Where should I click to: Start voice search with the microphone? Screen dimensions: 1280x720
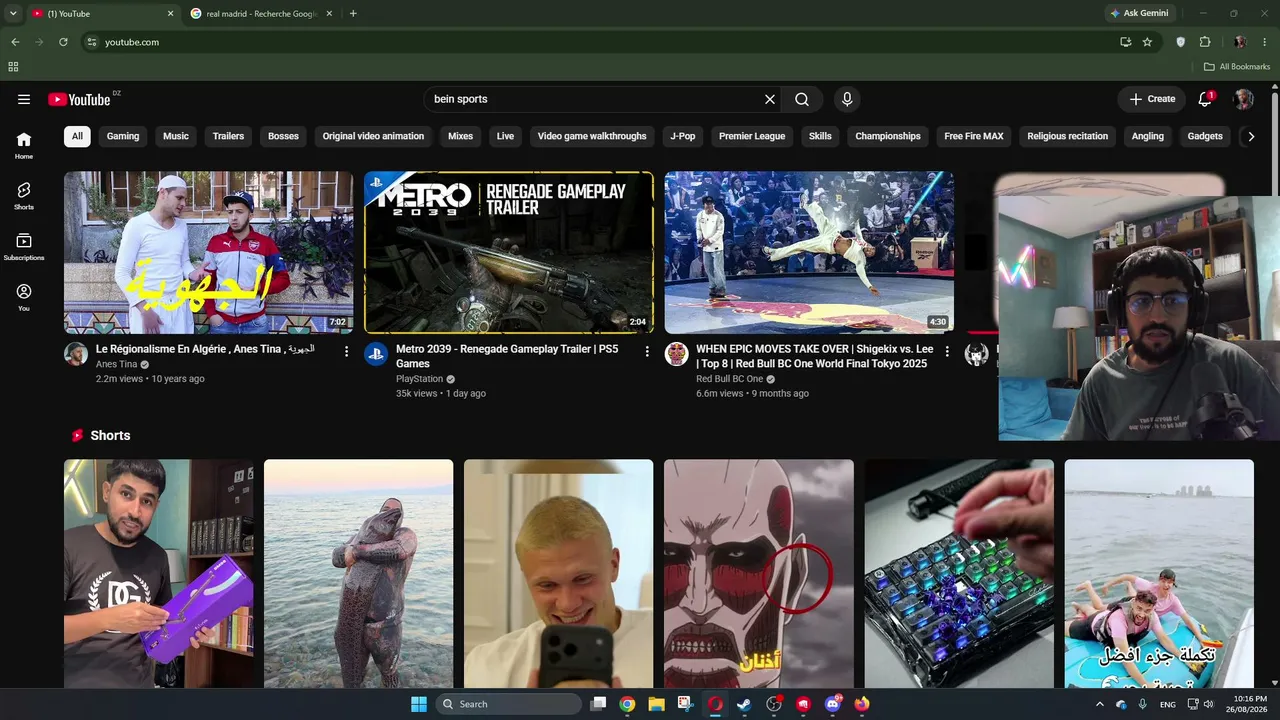pos(847,99)
